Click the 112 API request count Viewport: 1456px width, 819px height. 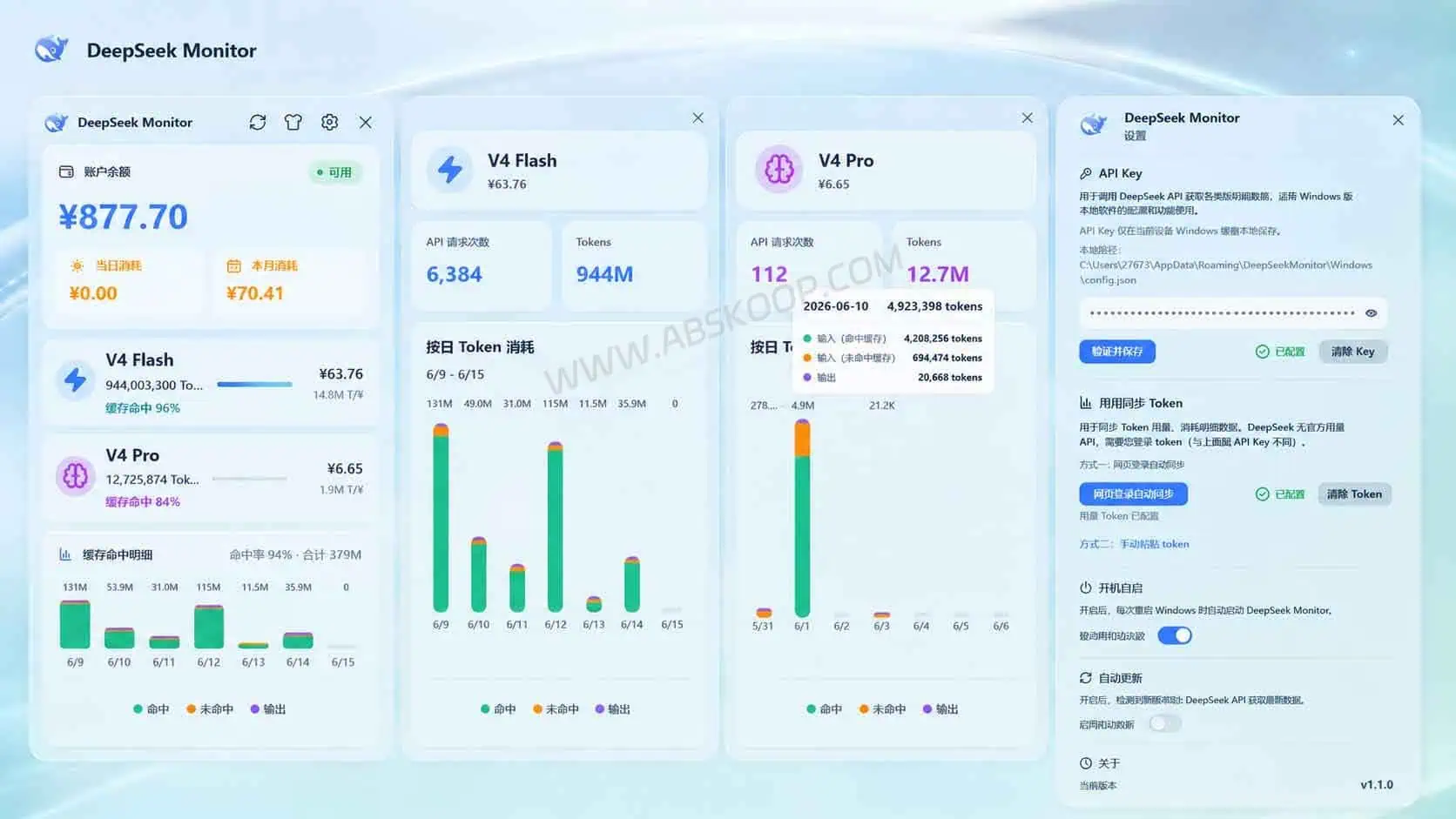coord(769,274)
